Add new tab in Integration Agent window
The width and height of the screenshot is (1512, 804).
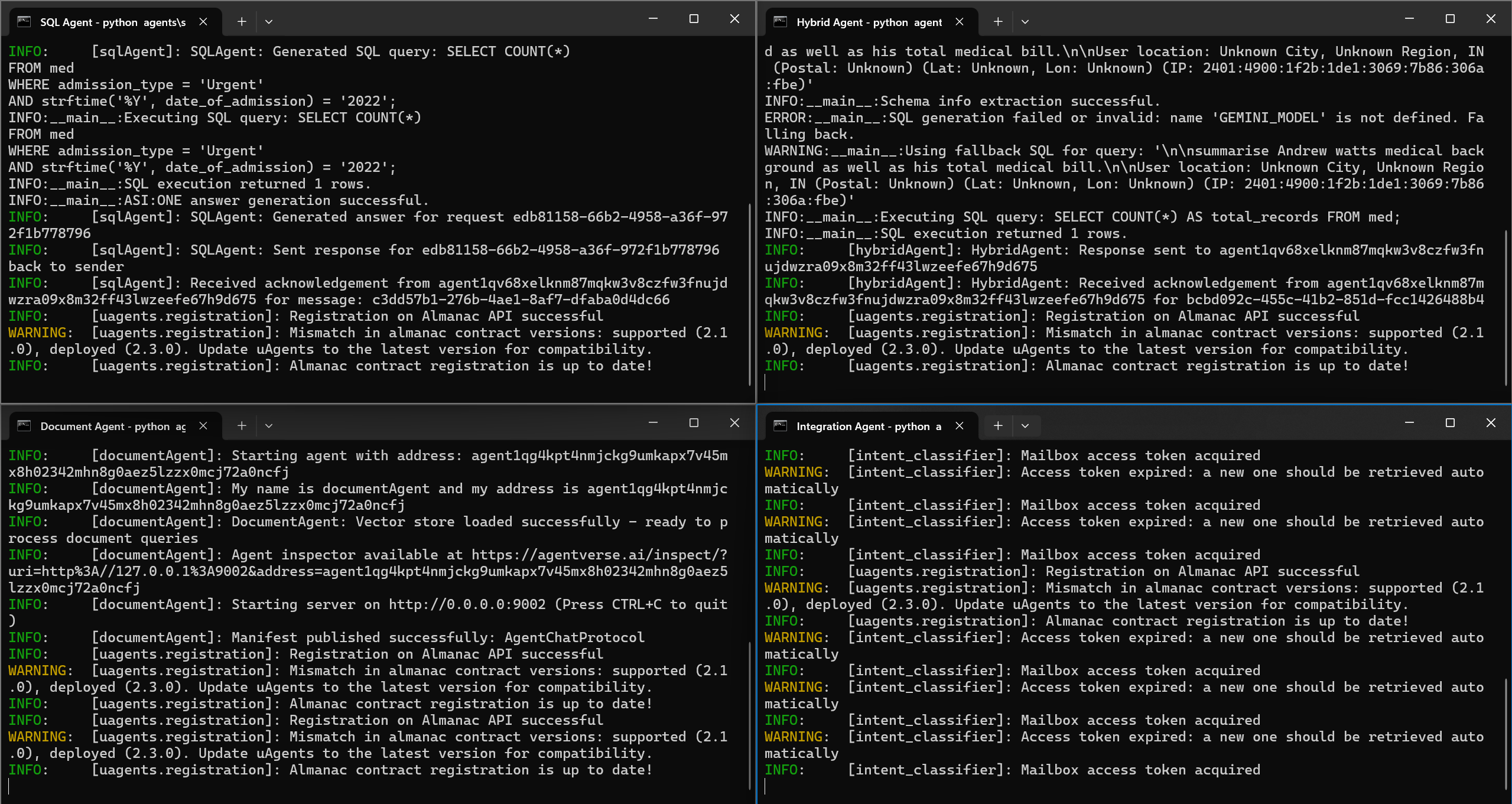point(998,426)
